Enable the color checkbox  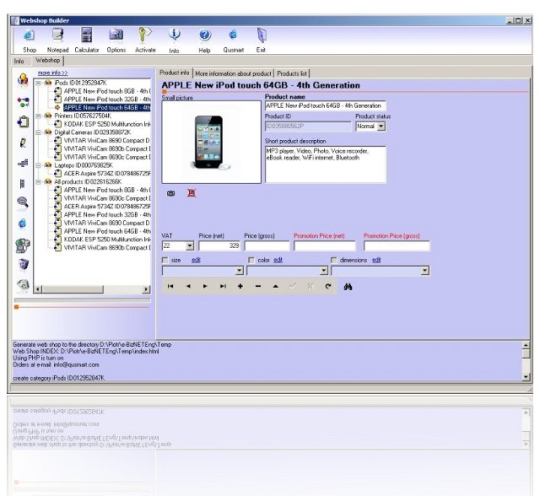pos(251,260)
